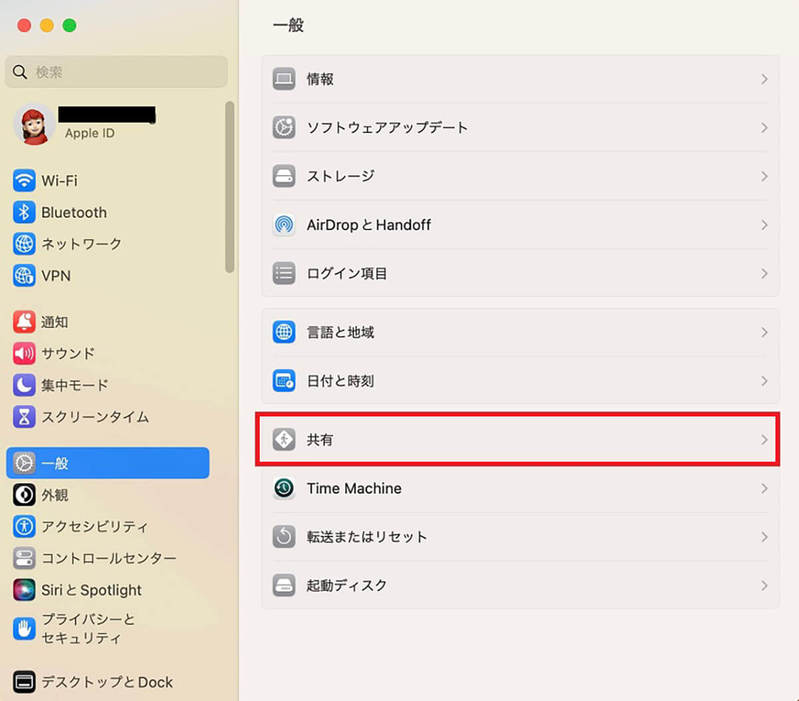Select Bluetooth label in sidebar
The width and height of the screenshot is (799, 701).
[74, 212]
